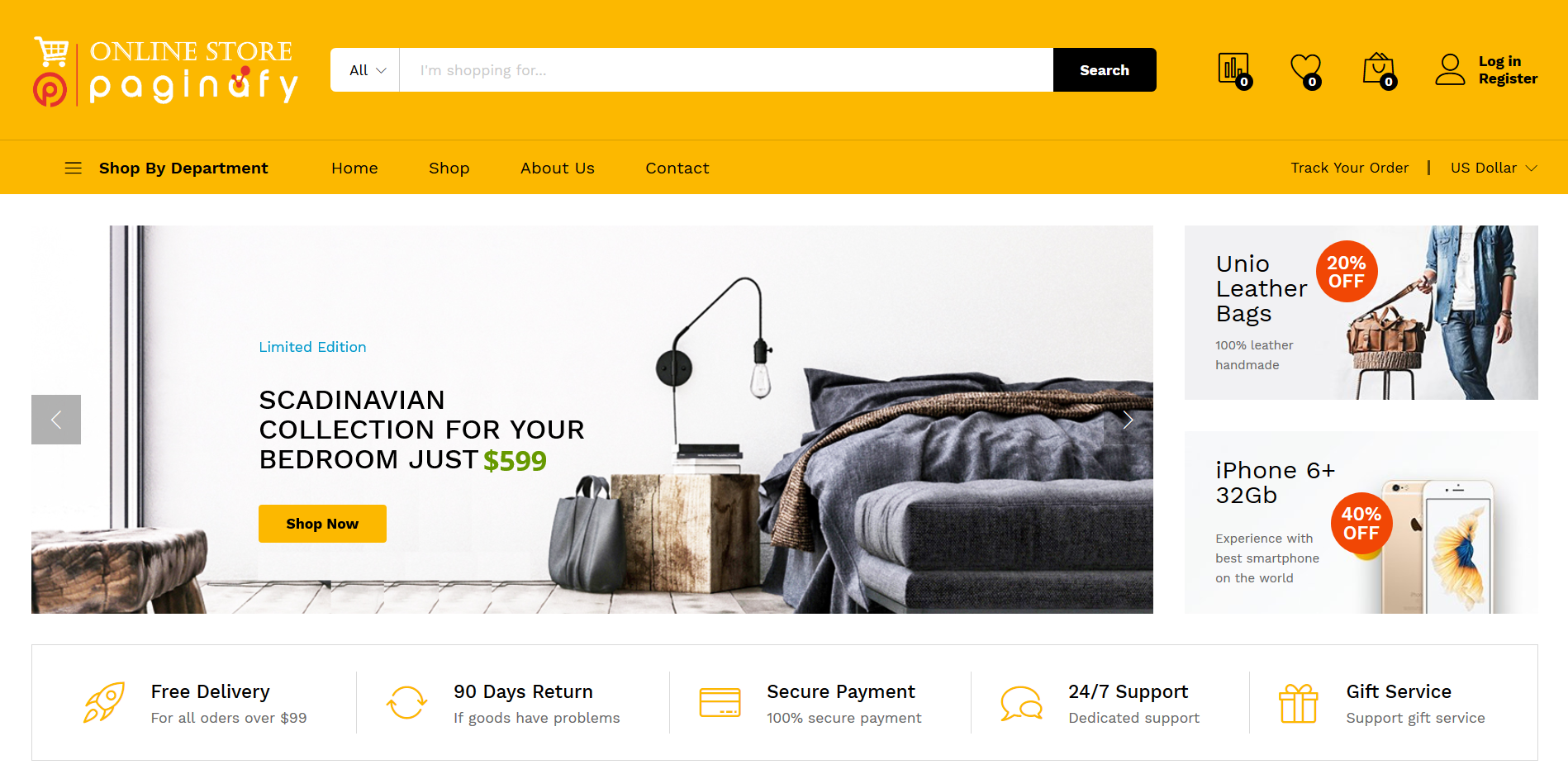Advance slider with right arrow
1568x774 pixels.
1128,420
